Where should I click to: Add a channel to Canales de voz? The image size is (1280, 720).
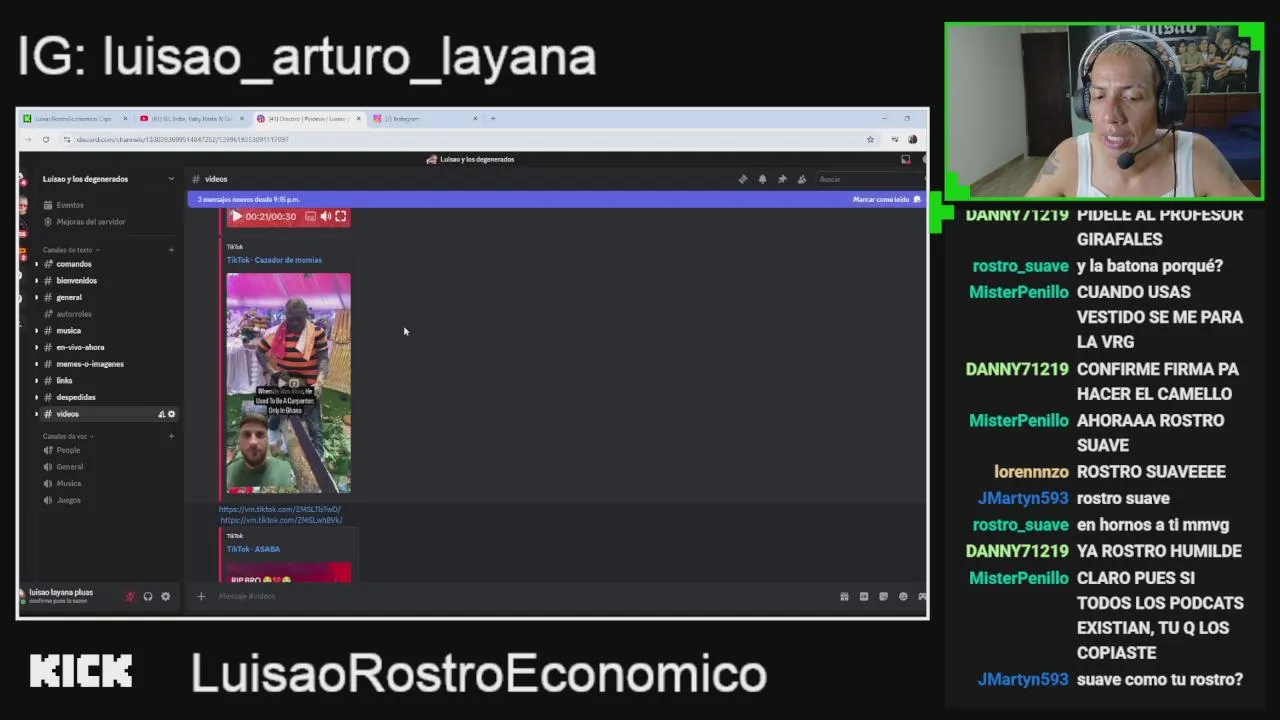pos(171,436)
